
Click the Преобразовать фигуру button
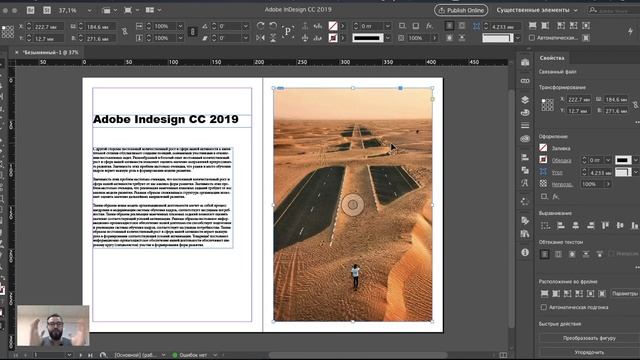point(589,338)
